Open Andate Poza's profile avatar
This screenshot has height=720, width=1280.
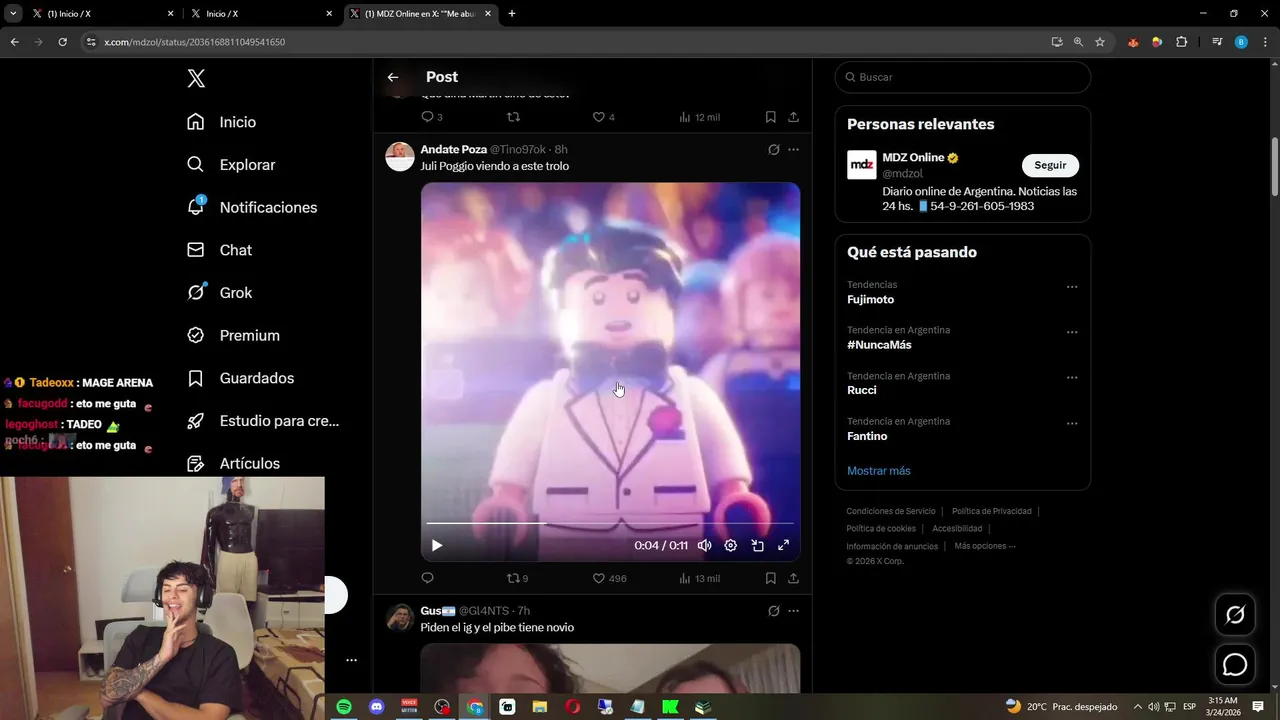click(x=400, y=157)
